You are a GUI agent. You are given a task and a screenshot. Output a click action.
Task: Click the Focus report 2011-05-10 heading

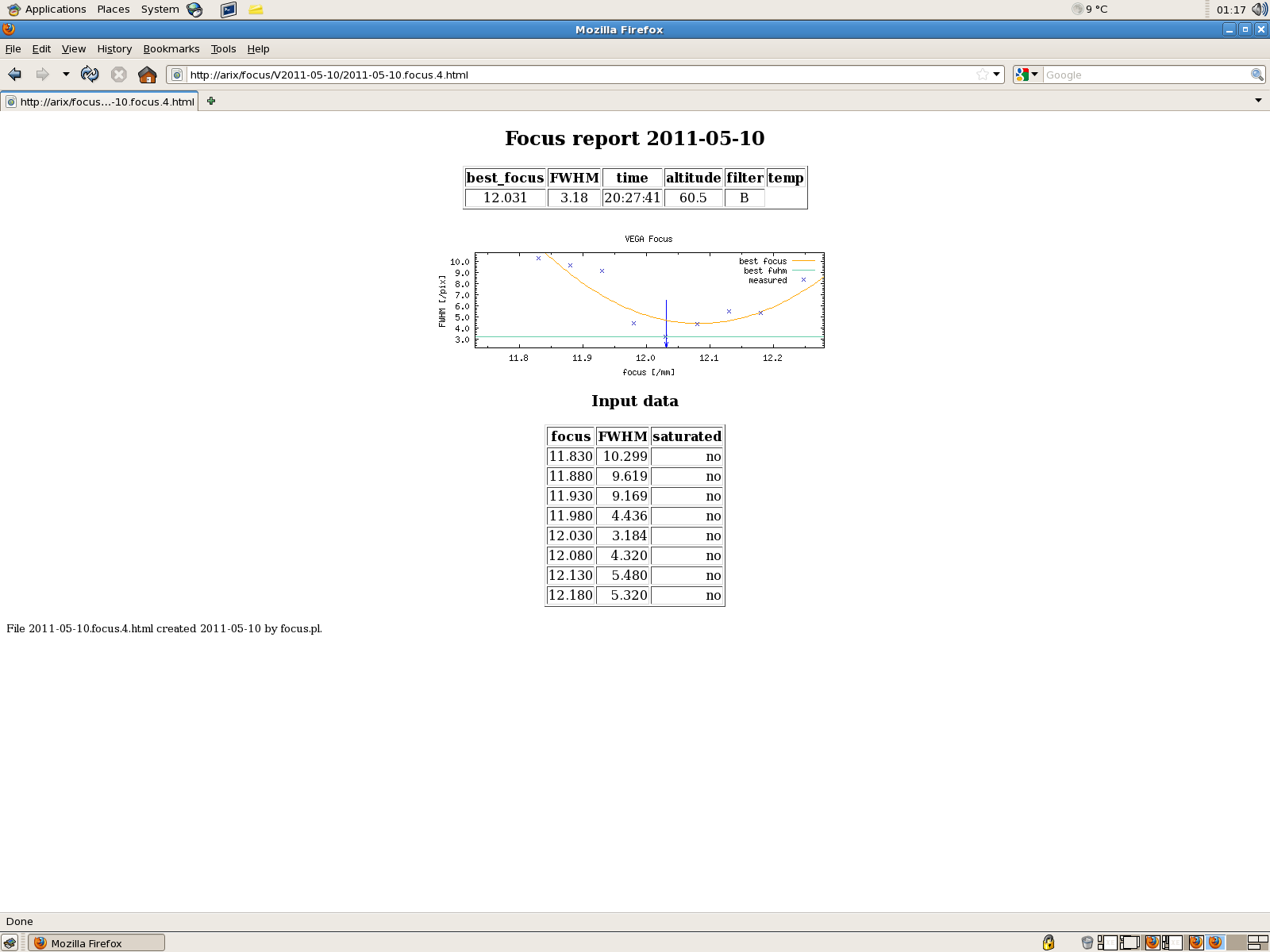point(635,138)
